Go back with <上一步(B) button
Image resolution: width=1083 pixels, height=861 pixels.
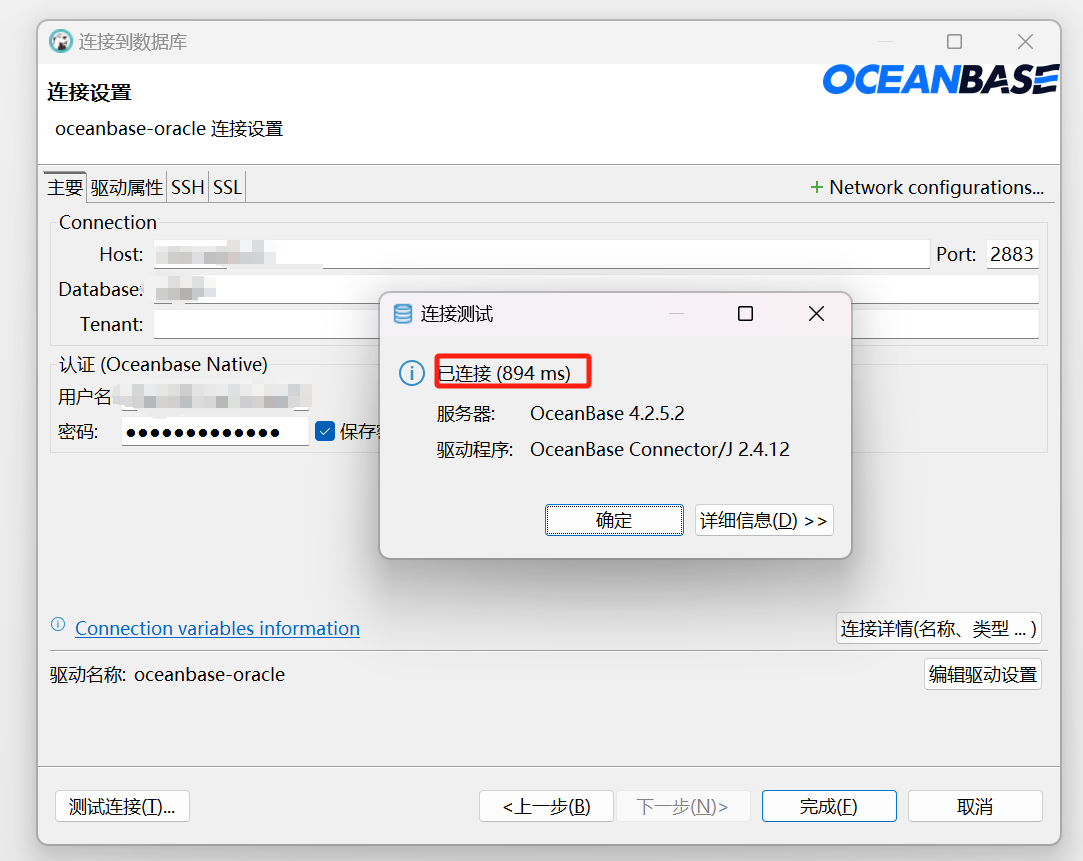point(546,806)
